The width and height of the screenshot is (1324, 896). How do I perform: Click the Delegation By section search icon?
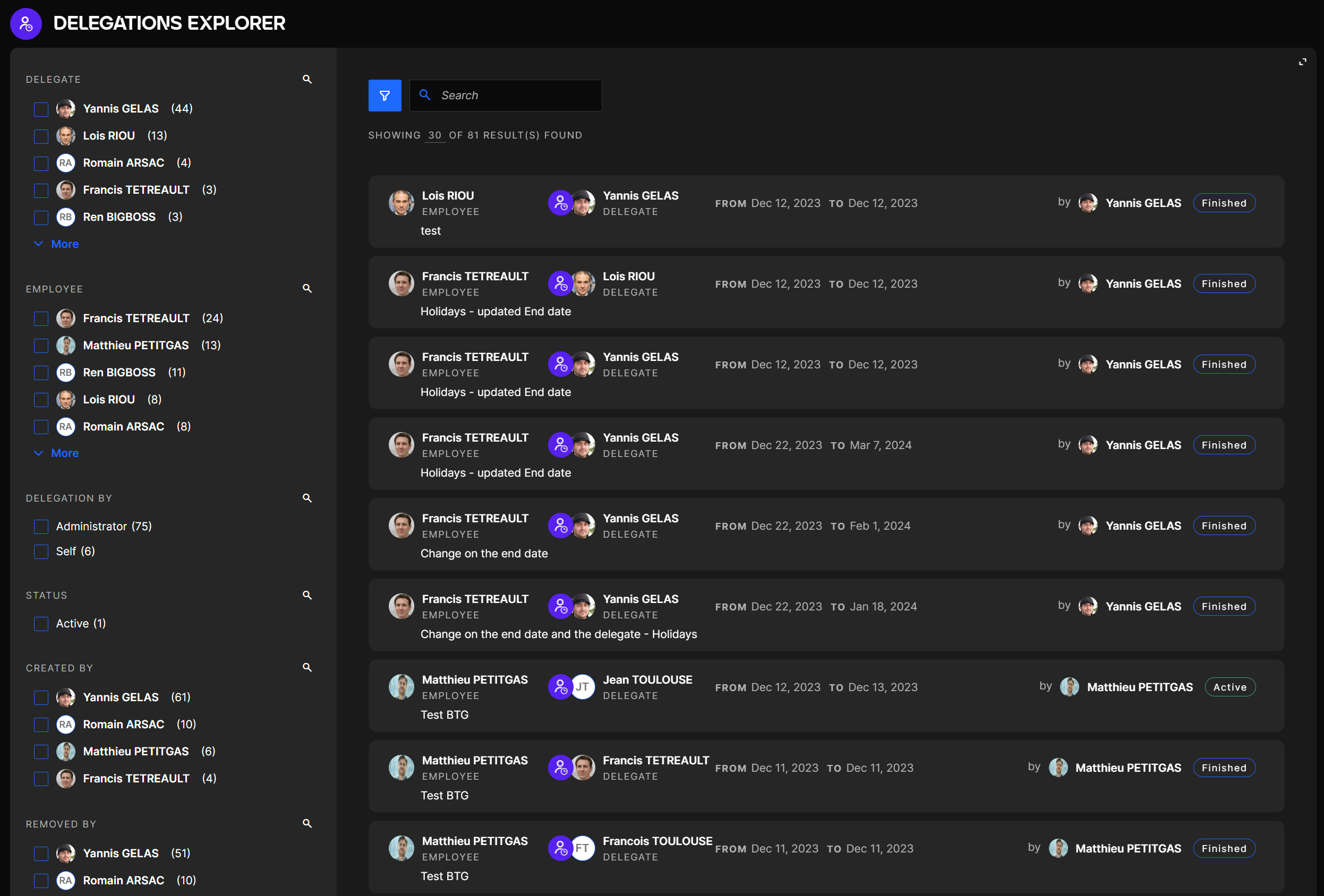(307, 498)
